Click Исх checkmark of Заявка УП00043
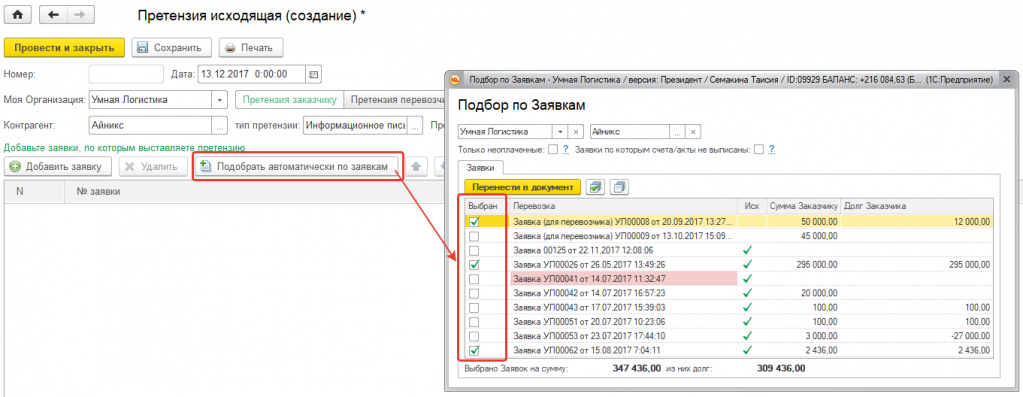1023x397 pixels. pos(747,308)
